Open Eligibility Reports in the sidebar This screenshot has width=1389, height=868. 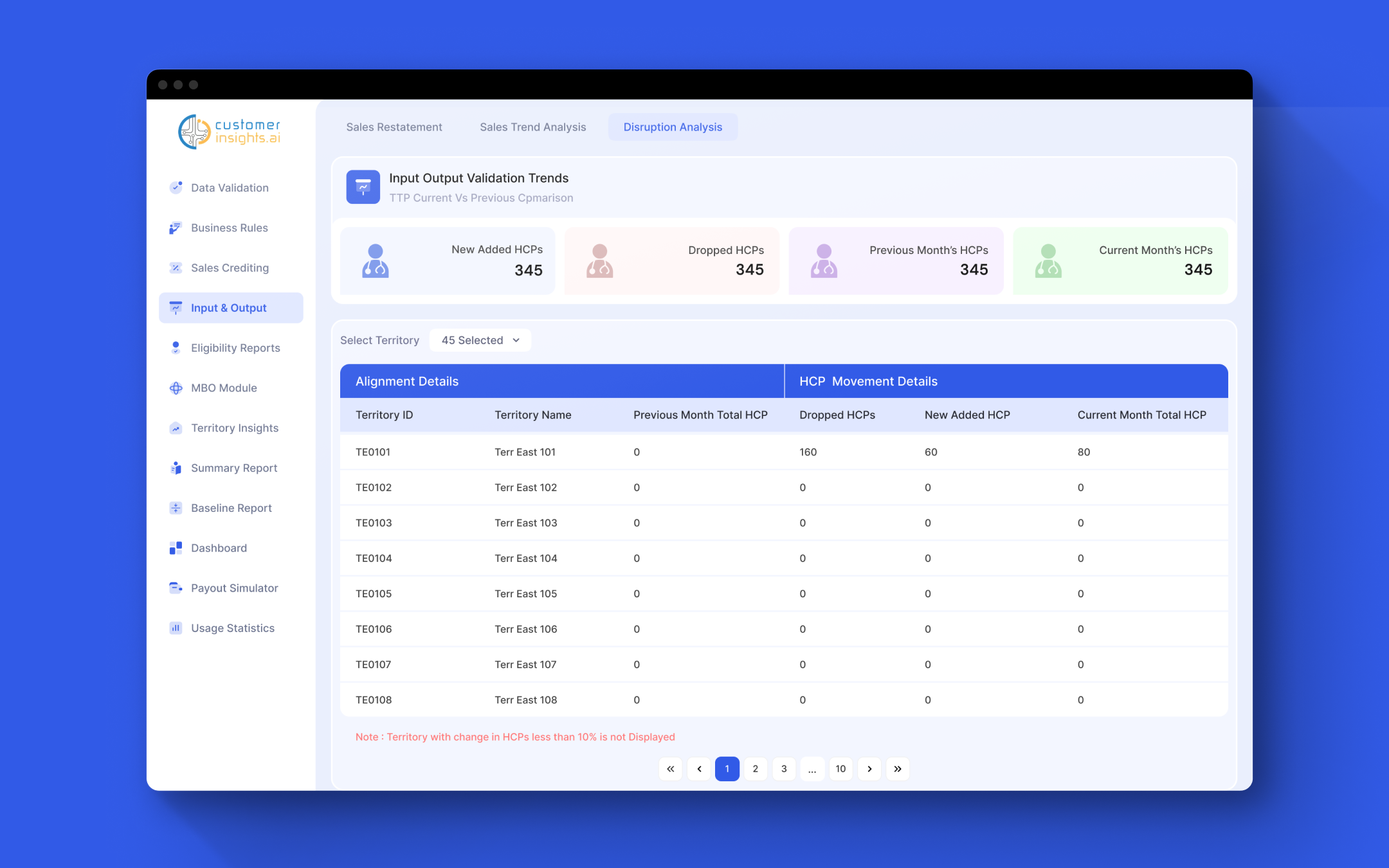(x=235, y=348)
